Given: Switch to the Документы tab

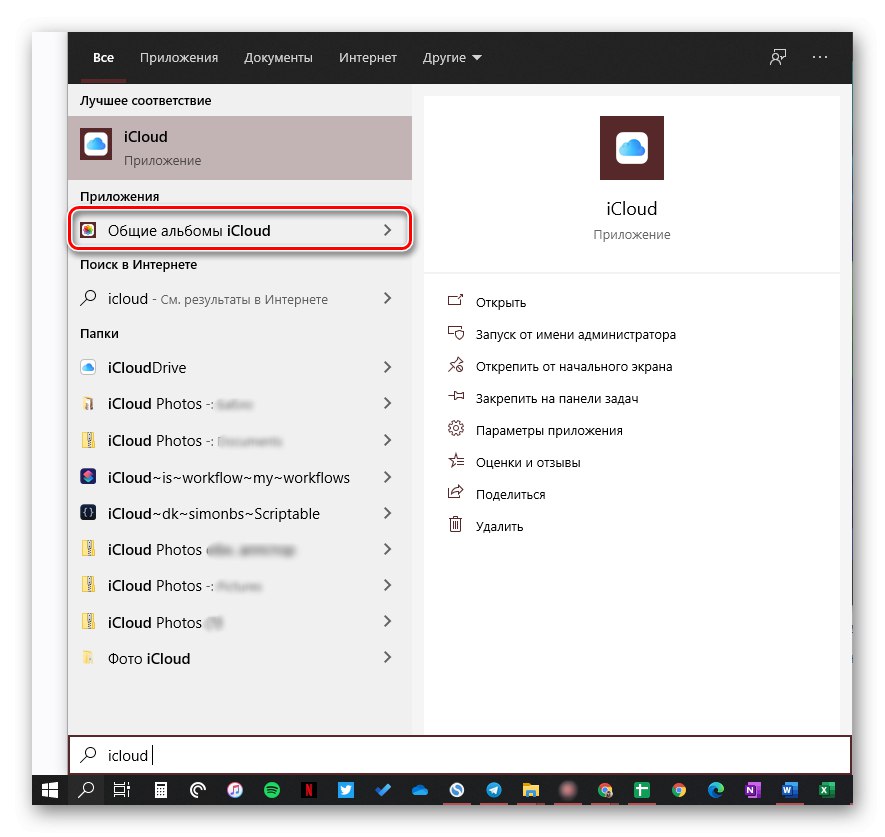Looking at the screenshot, I should pos(278,58).
